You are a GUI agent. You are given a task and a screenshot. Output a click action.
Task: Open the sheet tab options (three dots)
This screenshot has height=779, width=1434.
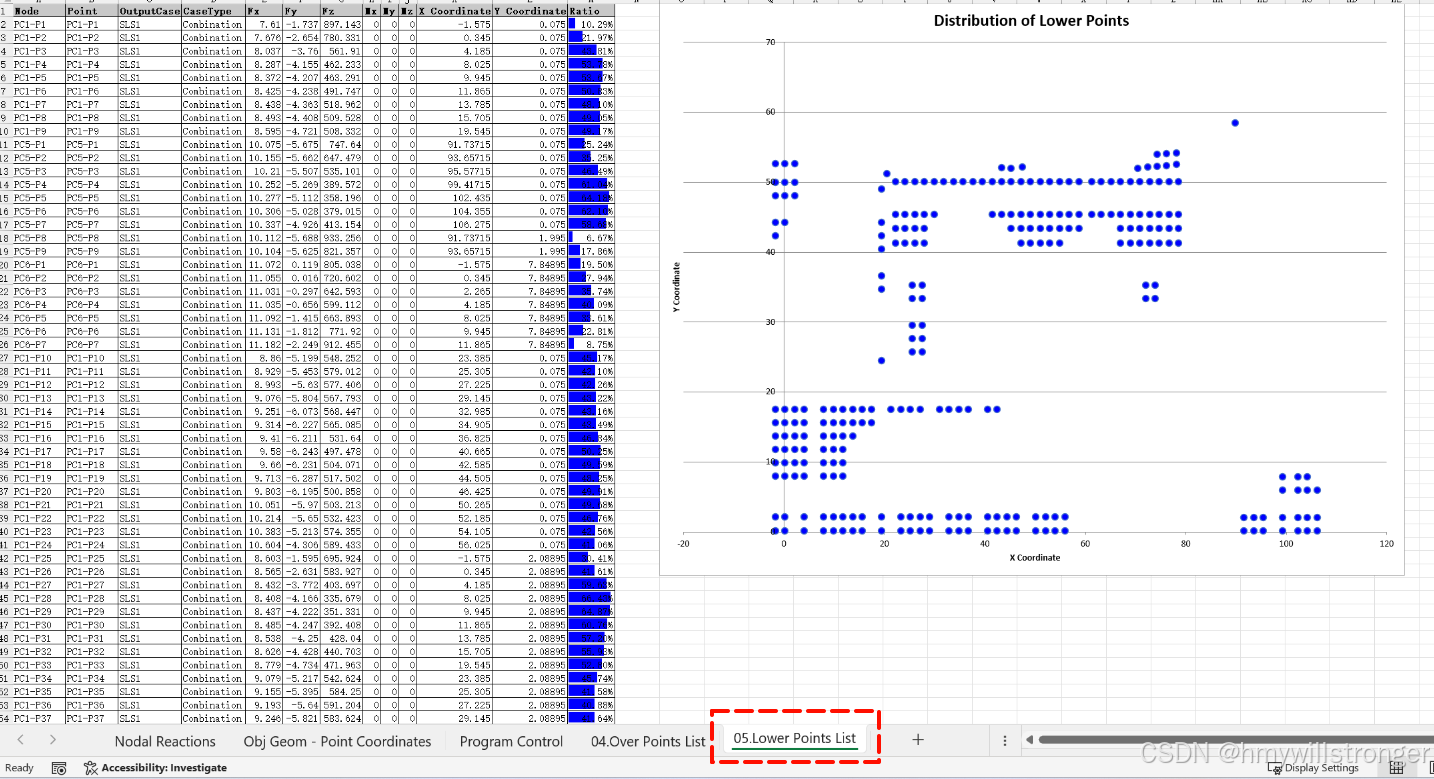1005,741
